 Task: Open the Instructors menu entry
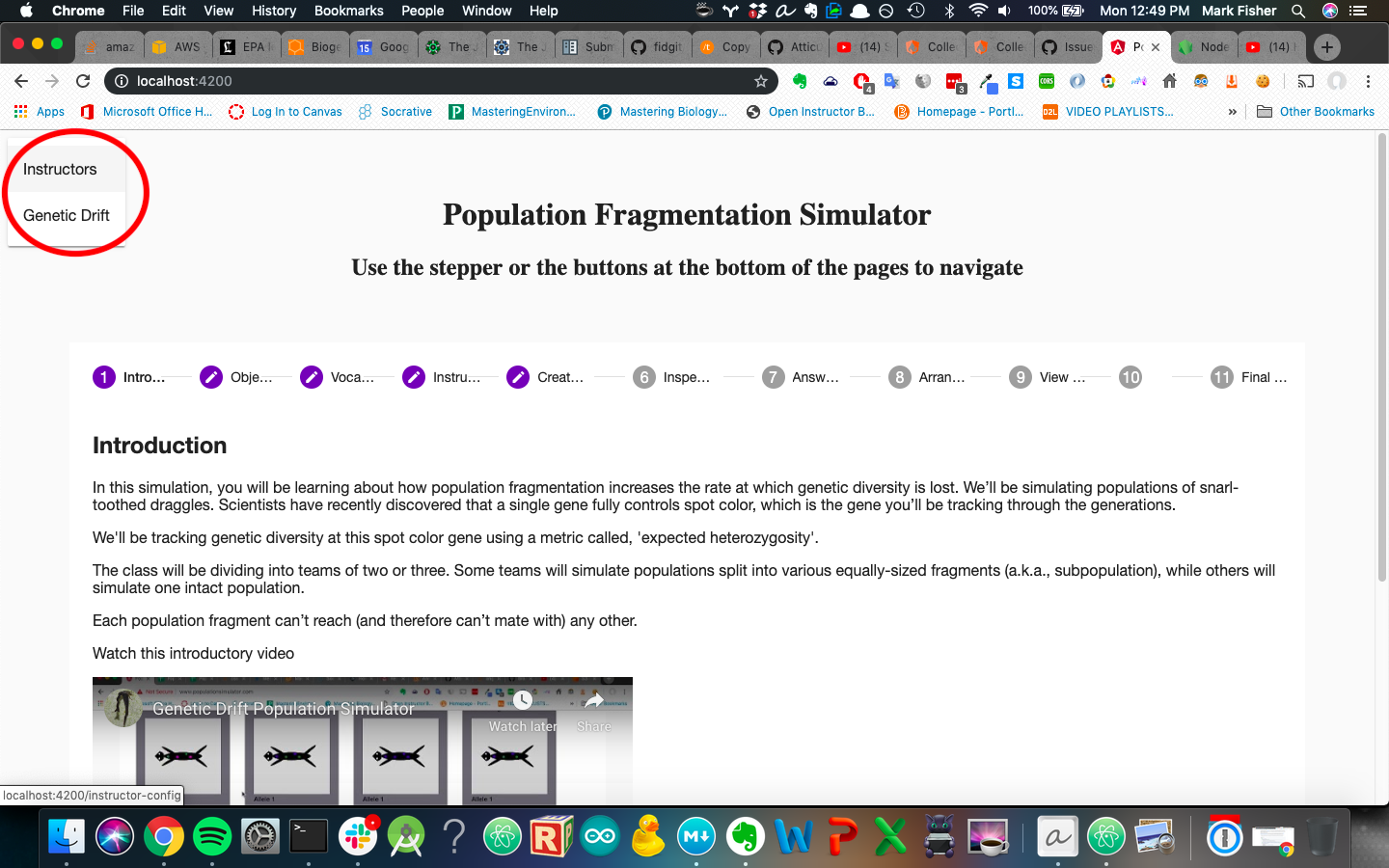(x=67, y=169)
